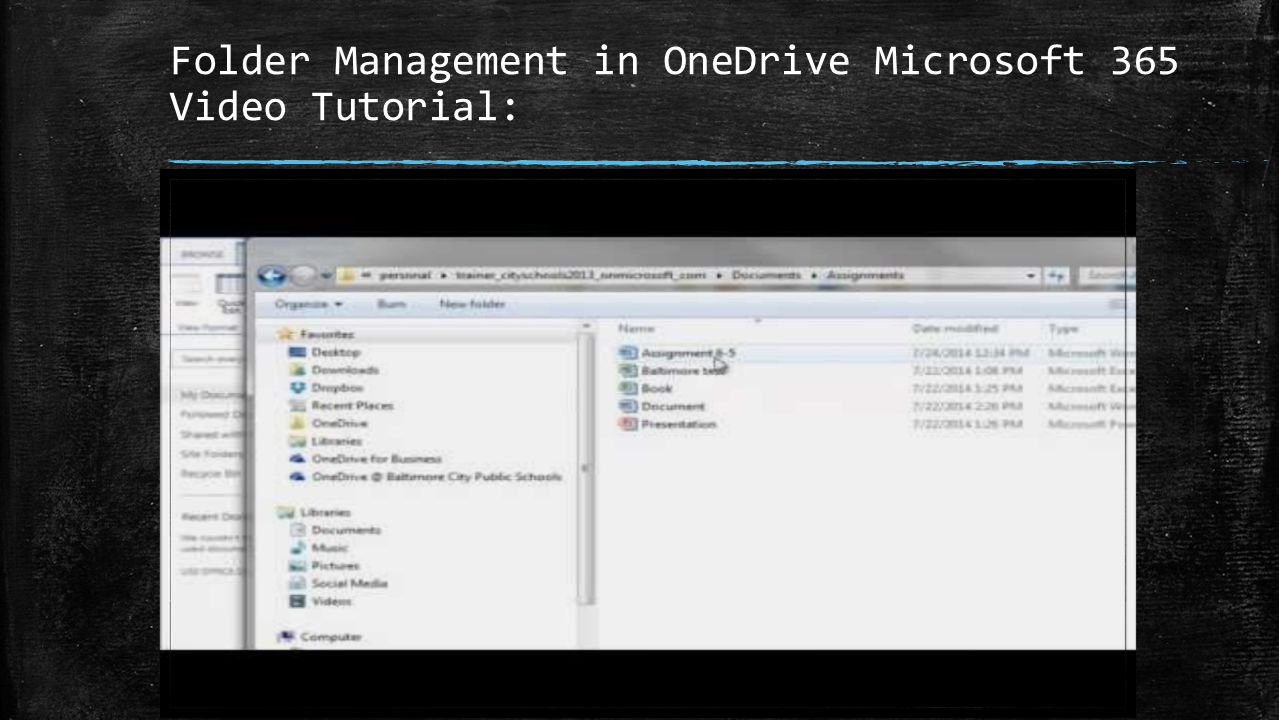Sort files by Date modified column header
1279x720 pixels.
(956, 328)
